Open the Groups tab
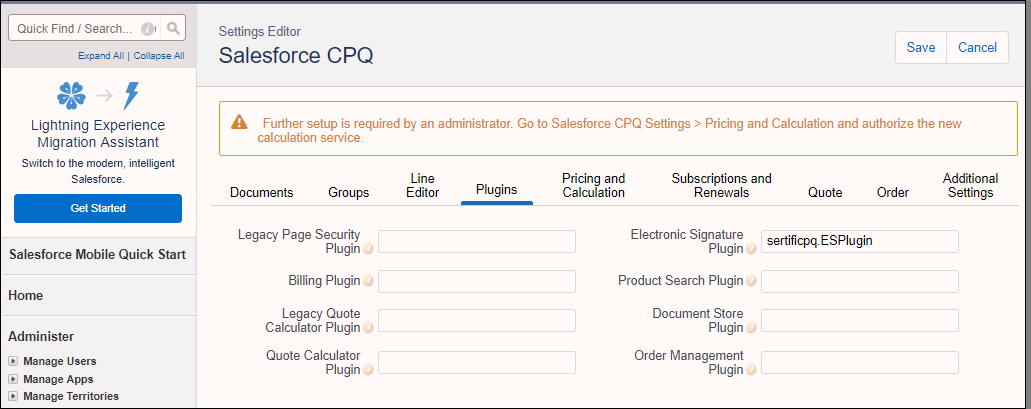 (348, 193)
